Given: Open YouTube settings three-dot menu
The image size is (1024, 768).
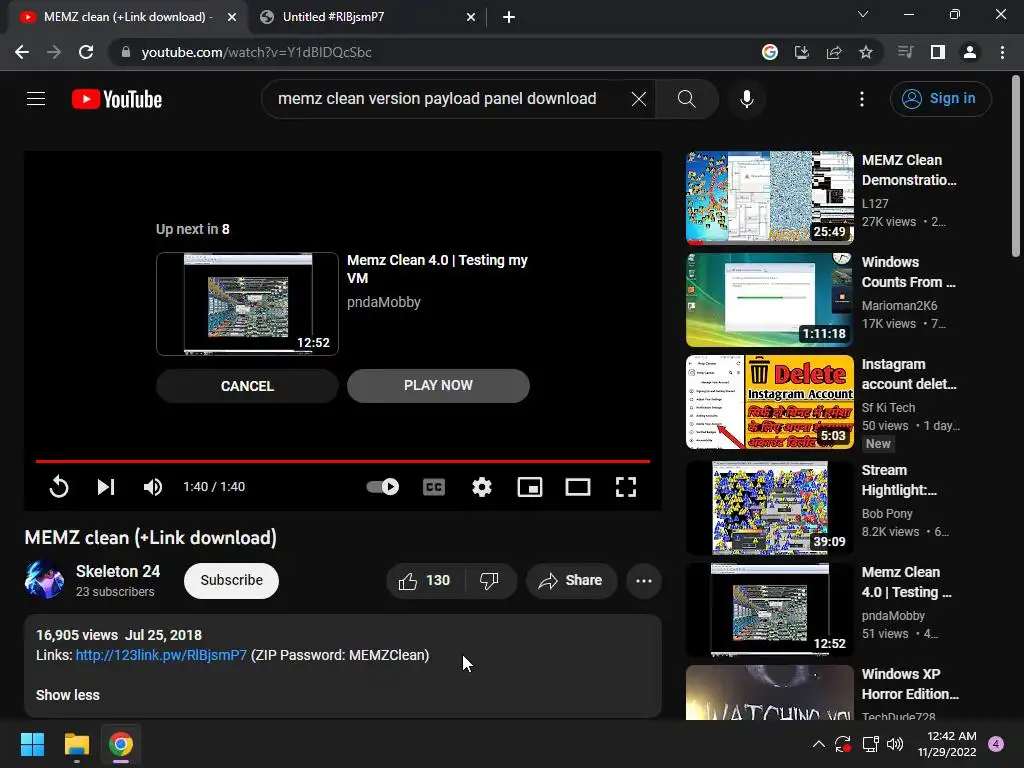Looking at the screenshot, I should tap(861, 99).
